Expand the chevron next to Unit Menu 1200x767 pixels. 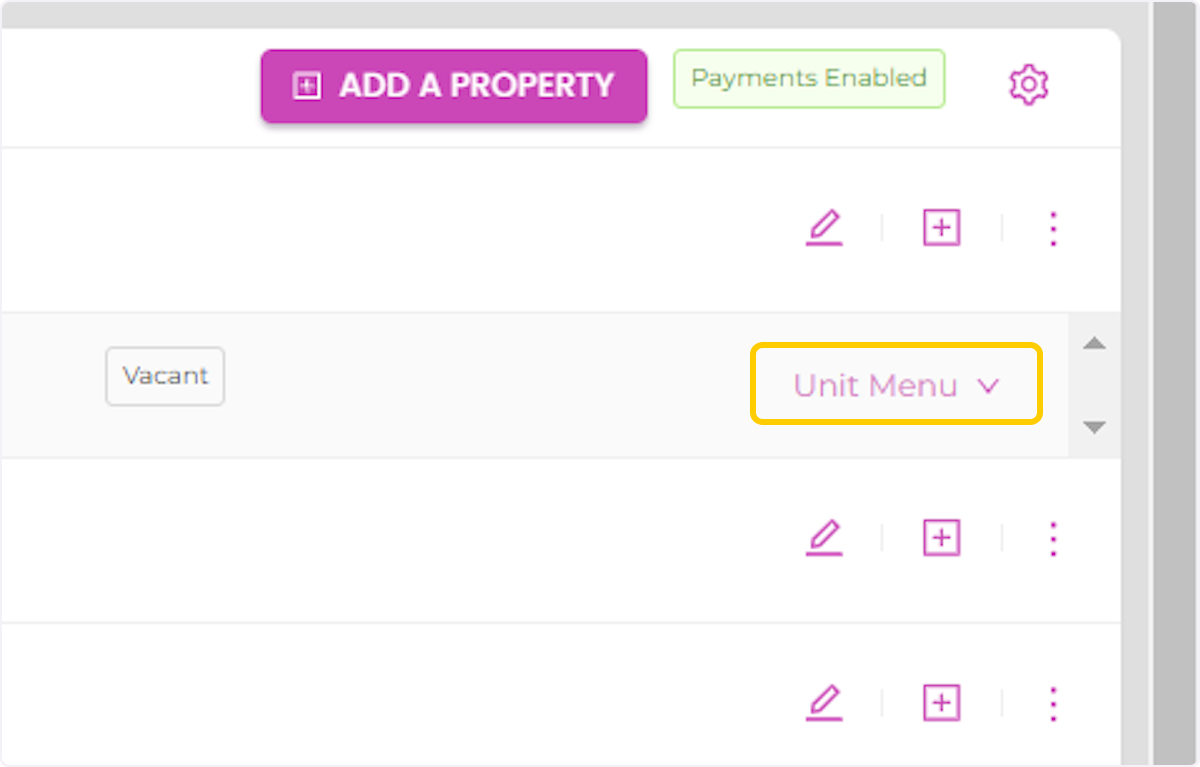coord(988,385)
